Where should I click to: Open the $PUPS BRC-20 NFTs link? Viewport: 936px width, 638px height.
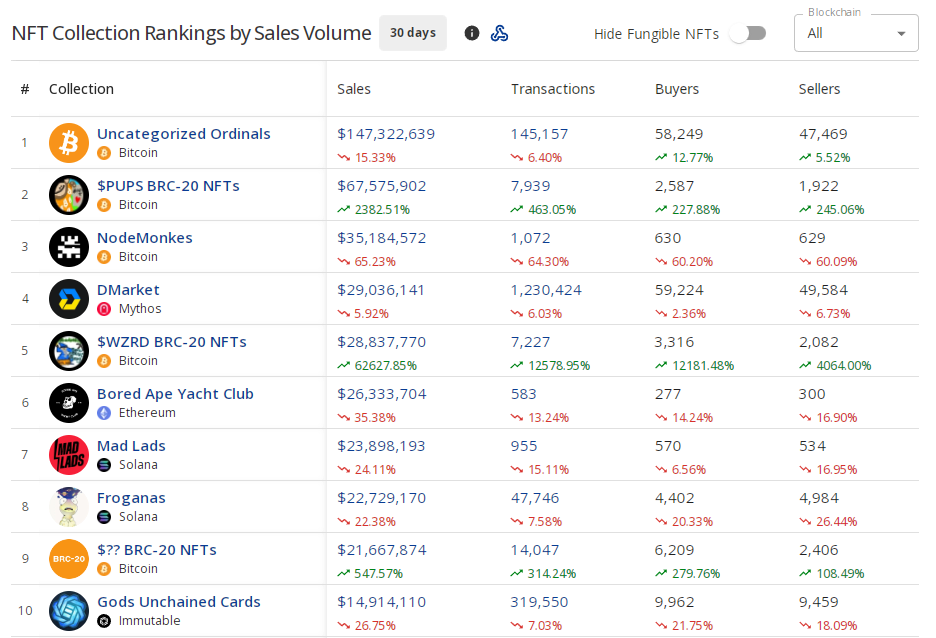(168, 186)
